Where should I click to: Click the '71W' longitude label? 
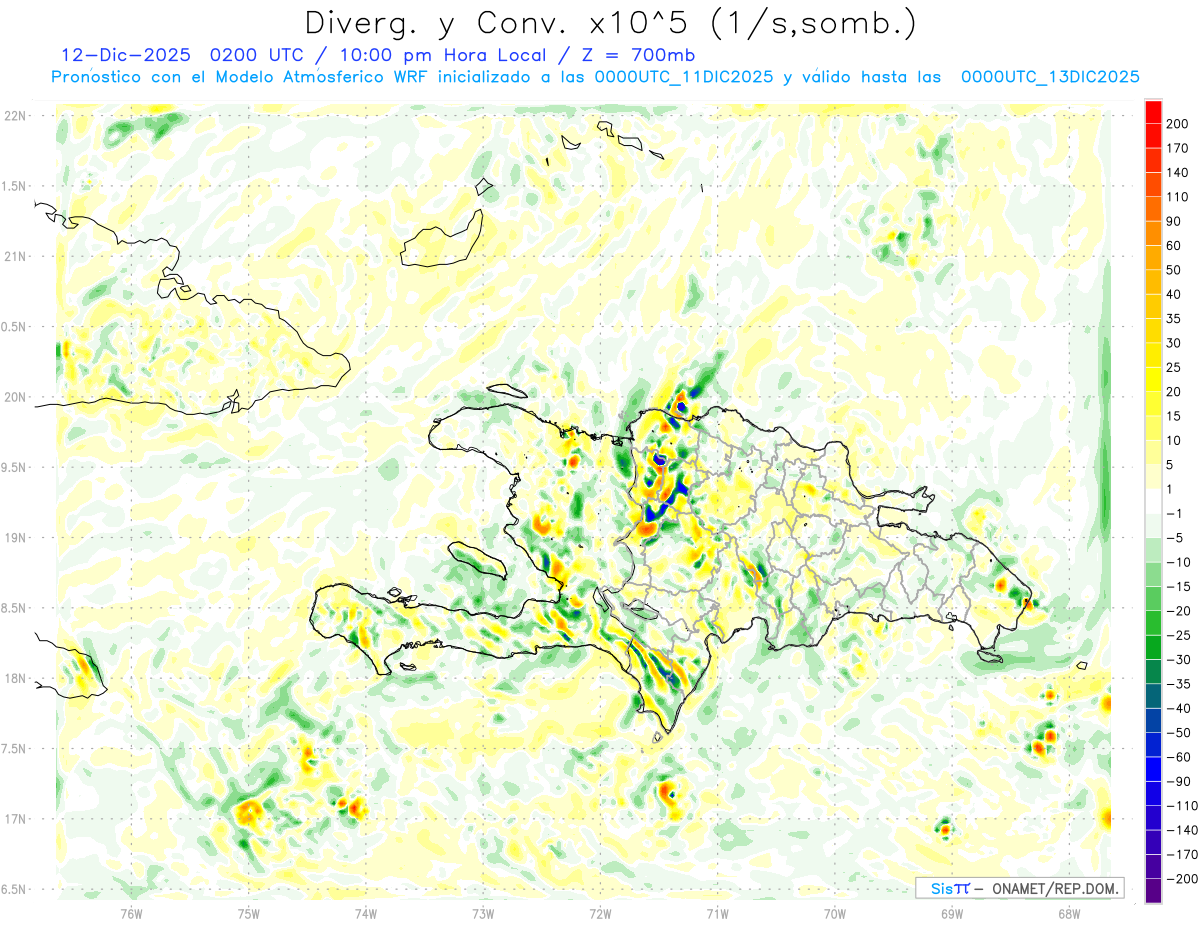[x=717, y=913]
